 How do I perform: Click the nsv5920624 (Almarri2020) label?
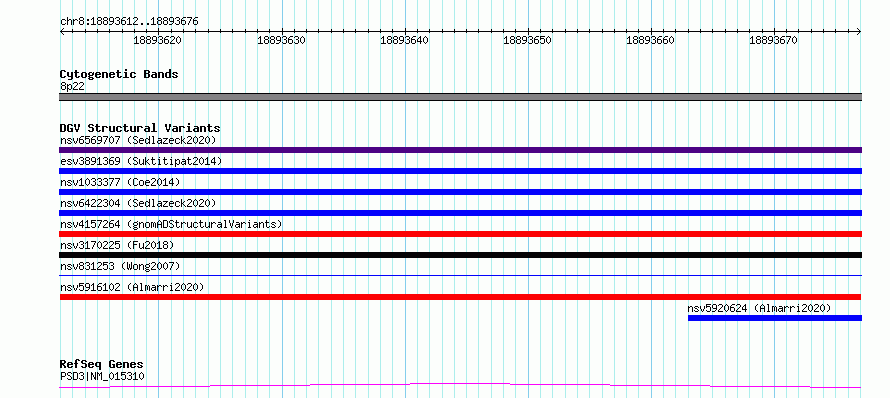tap(759, 308)
